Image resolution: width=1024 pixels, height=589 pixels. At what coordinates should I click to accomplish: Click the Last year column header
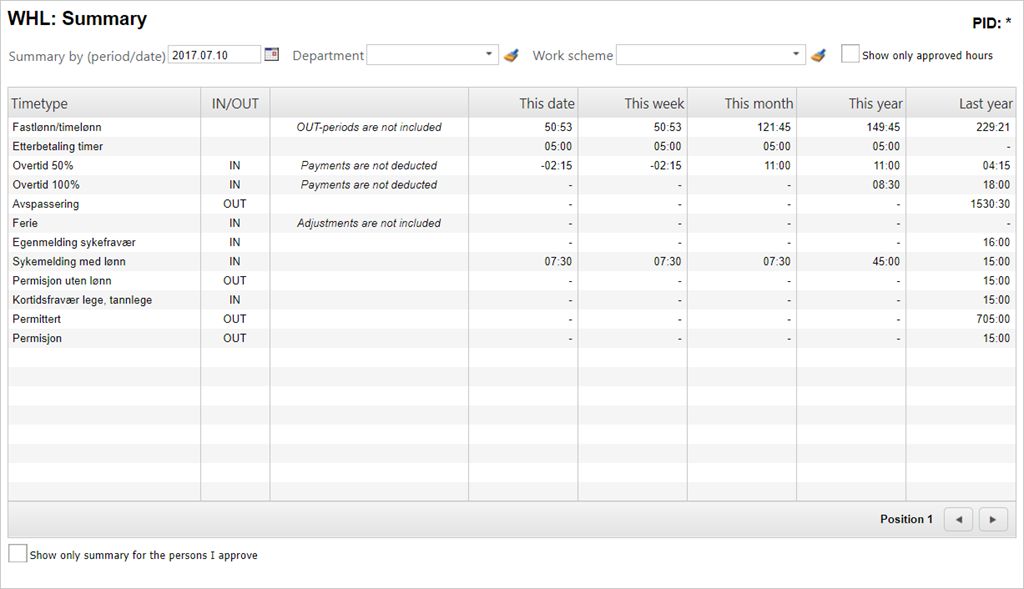tap(985, 103)
